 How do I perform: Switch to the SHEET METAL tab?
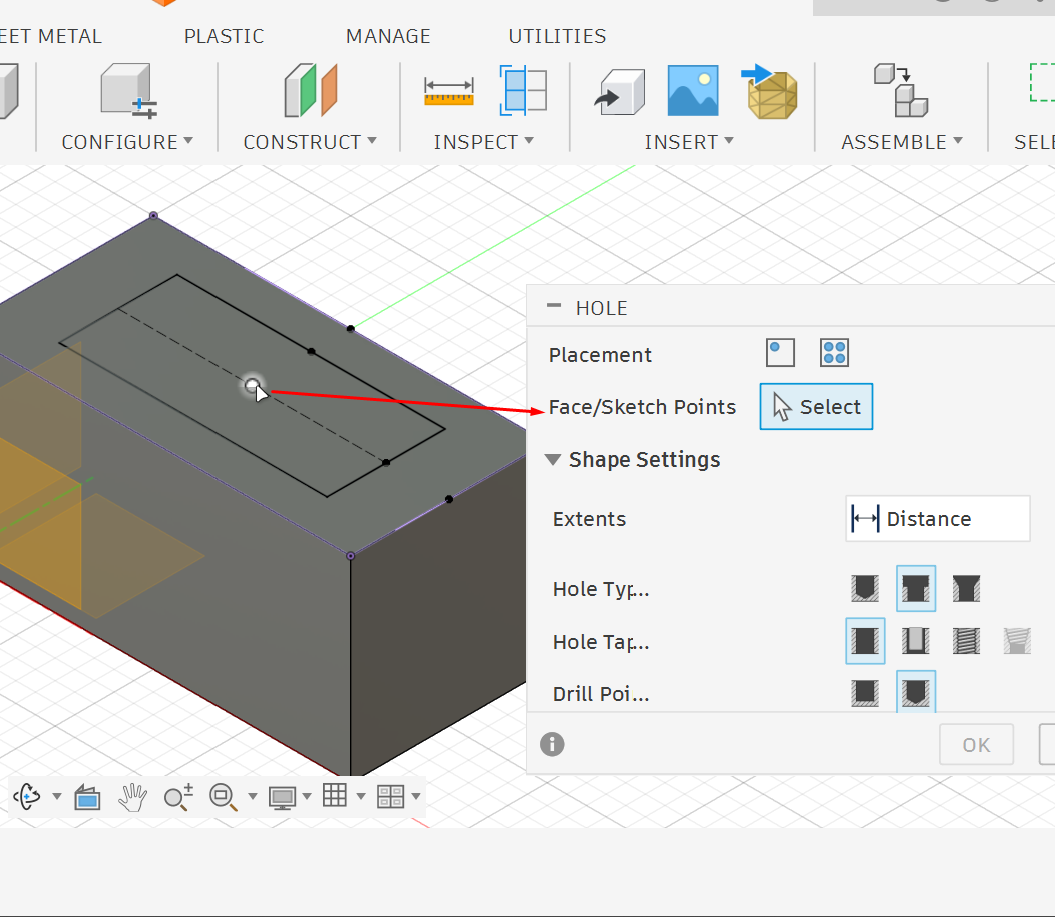pos(51,36)
